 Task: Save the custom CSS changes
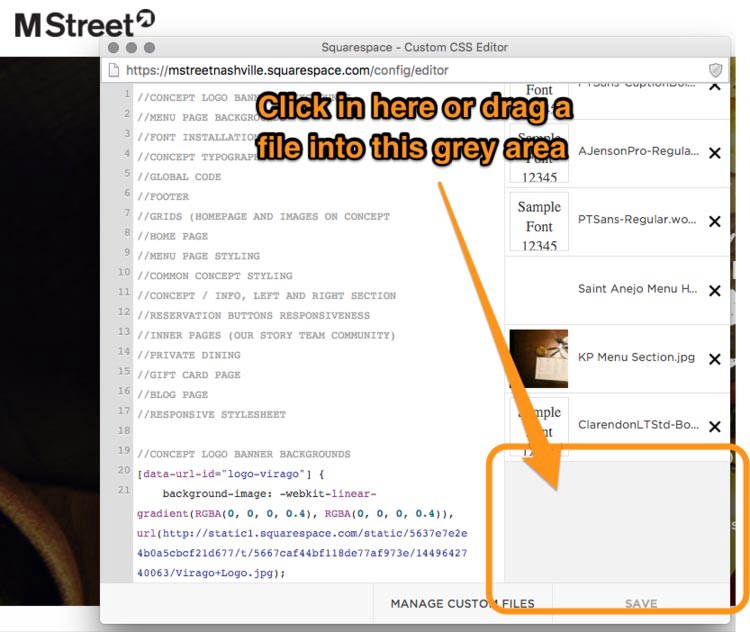641,603
